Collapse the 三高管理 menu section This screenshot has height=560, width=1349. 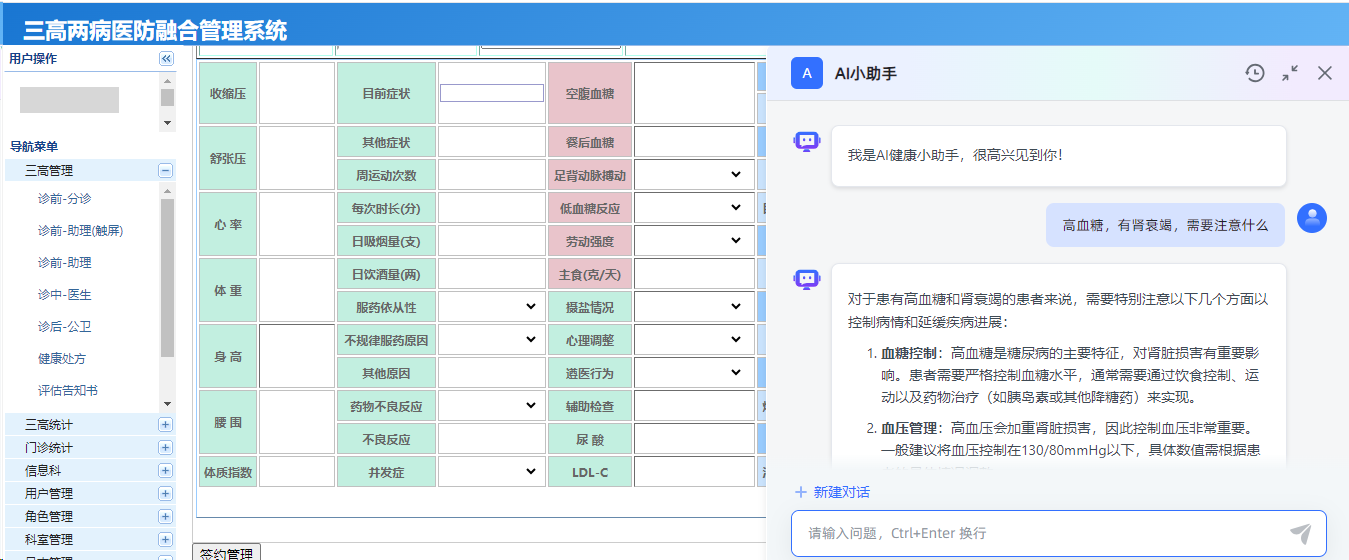(x=166, y=171)
